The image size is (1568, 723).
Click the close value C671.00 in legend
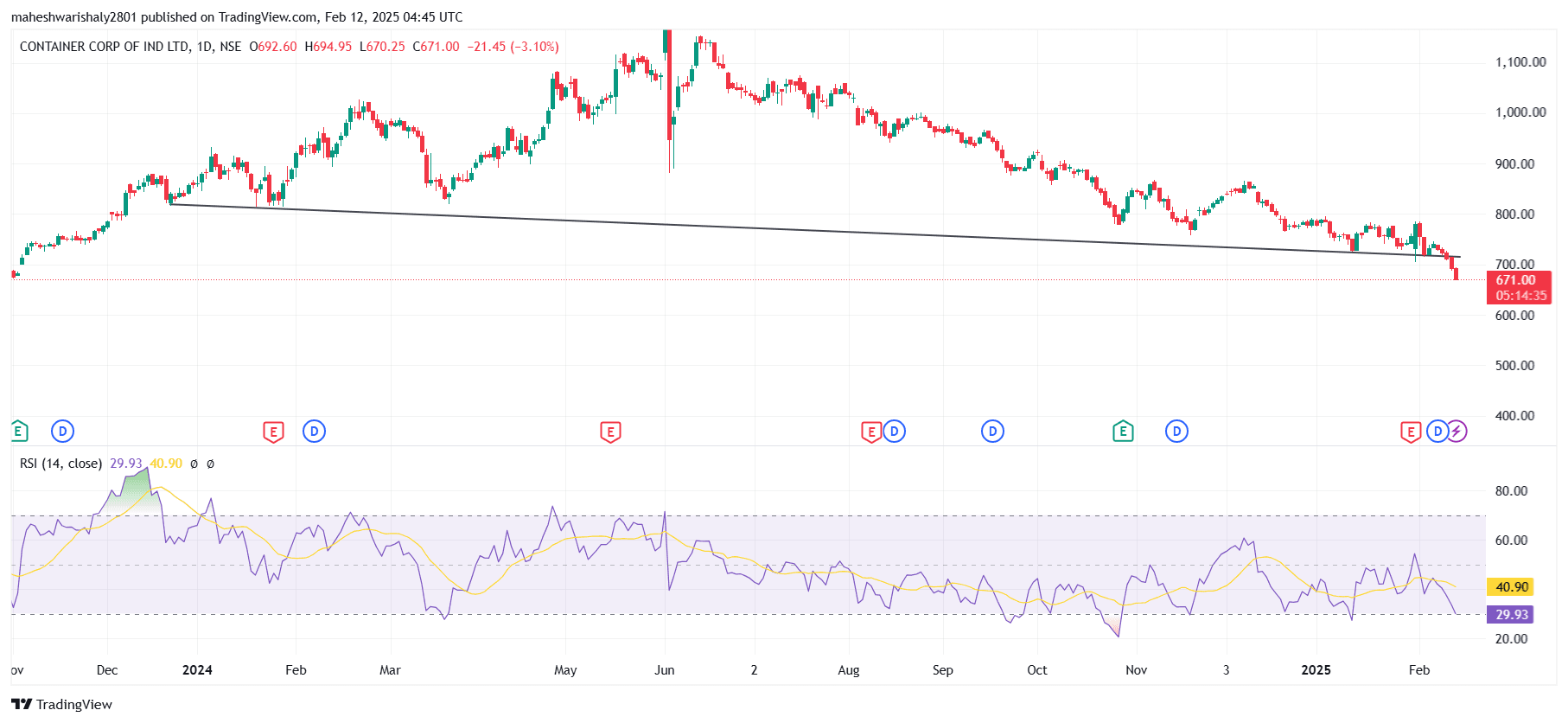pyautogui.click(x=436, y=47)
